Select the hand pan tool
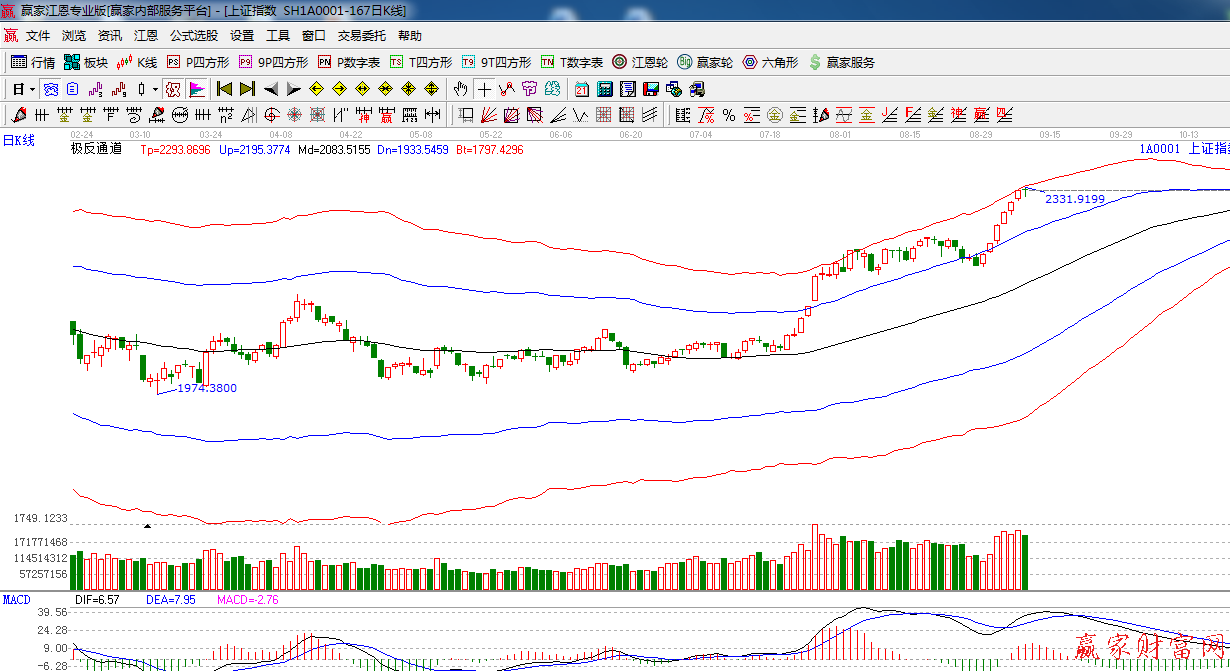 460,89
